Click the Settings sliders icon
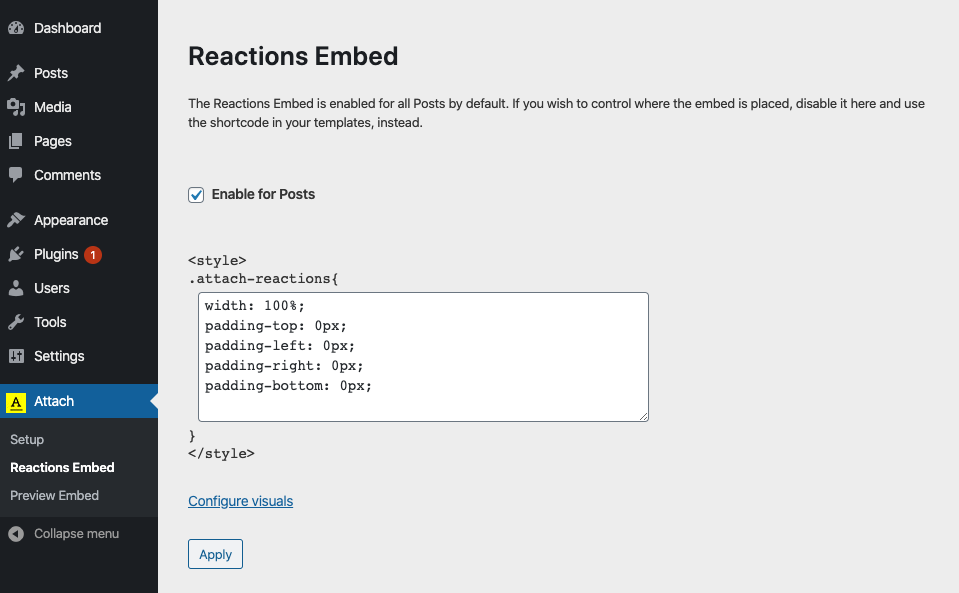 pyautogui.click(x=16, y=356)
